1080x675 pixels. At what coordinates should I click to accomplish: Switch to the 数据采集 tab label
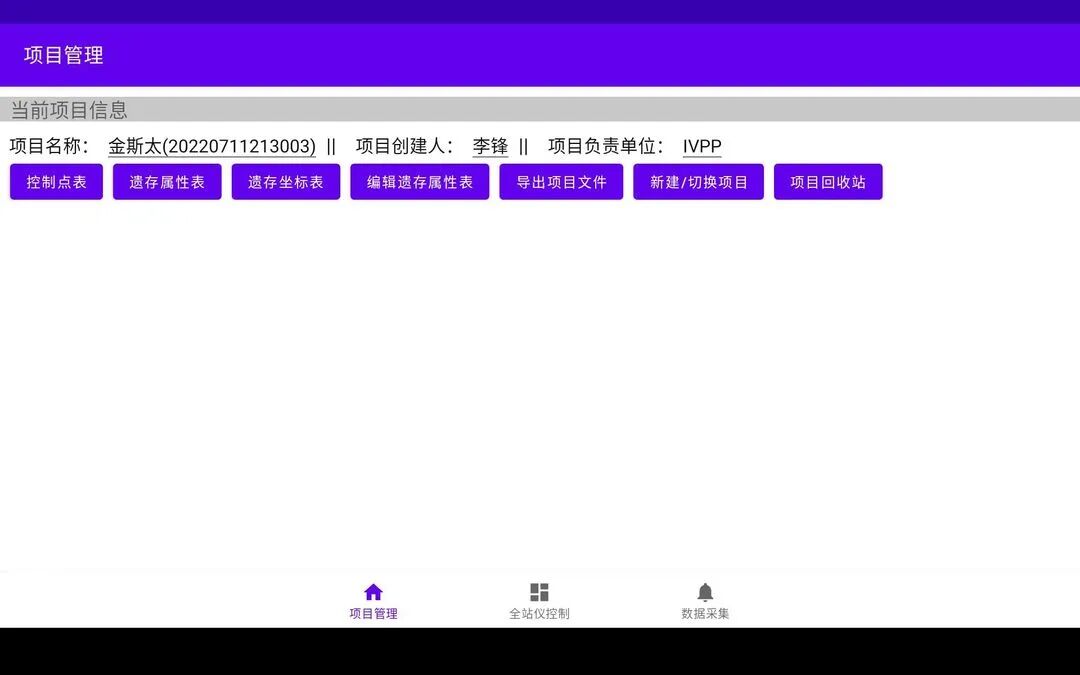point(705,614)
